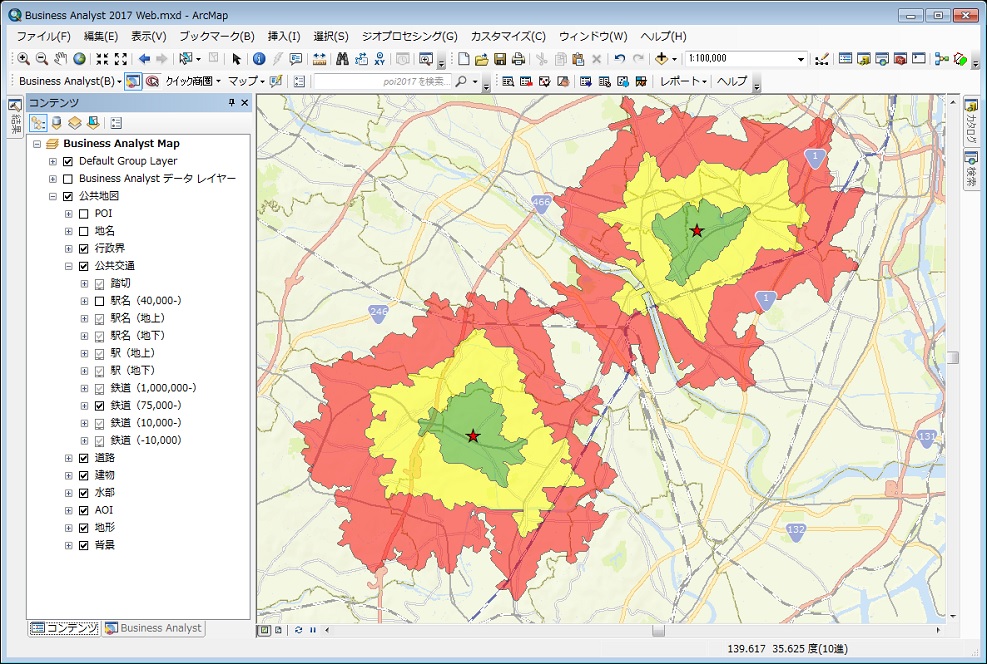
Task: Open Business Analyst(B) dropdown menu
Action: 69,81
